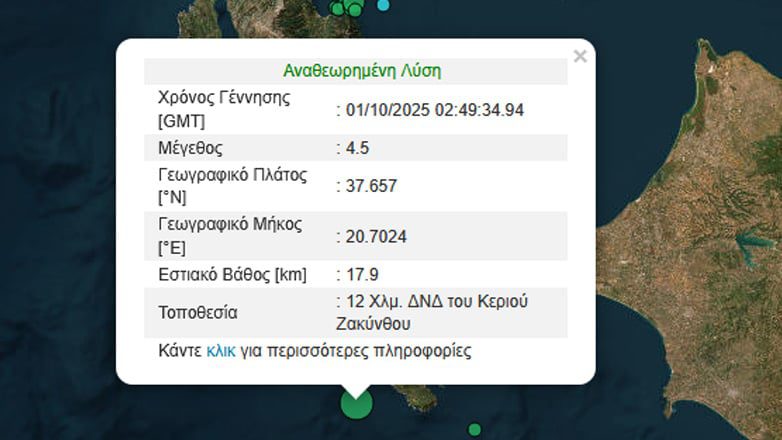Click the latitude value 37.657
The height and width of the screenshot is (440, 782).
(365, 186)
